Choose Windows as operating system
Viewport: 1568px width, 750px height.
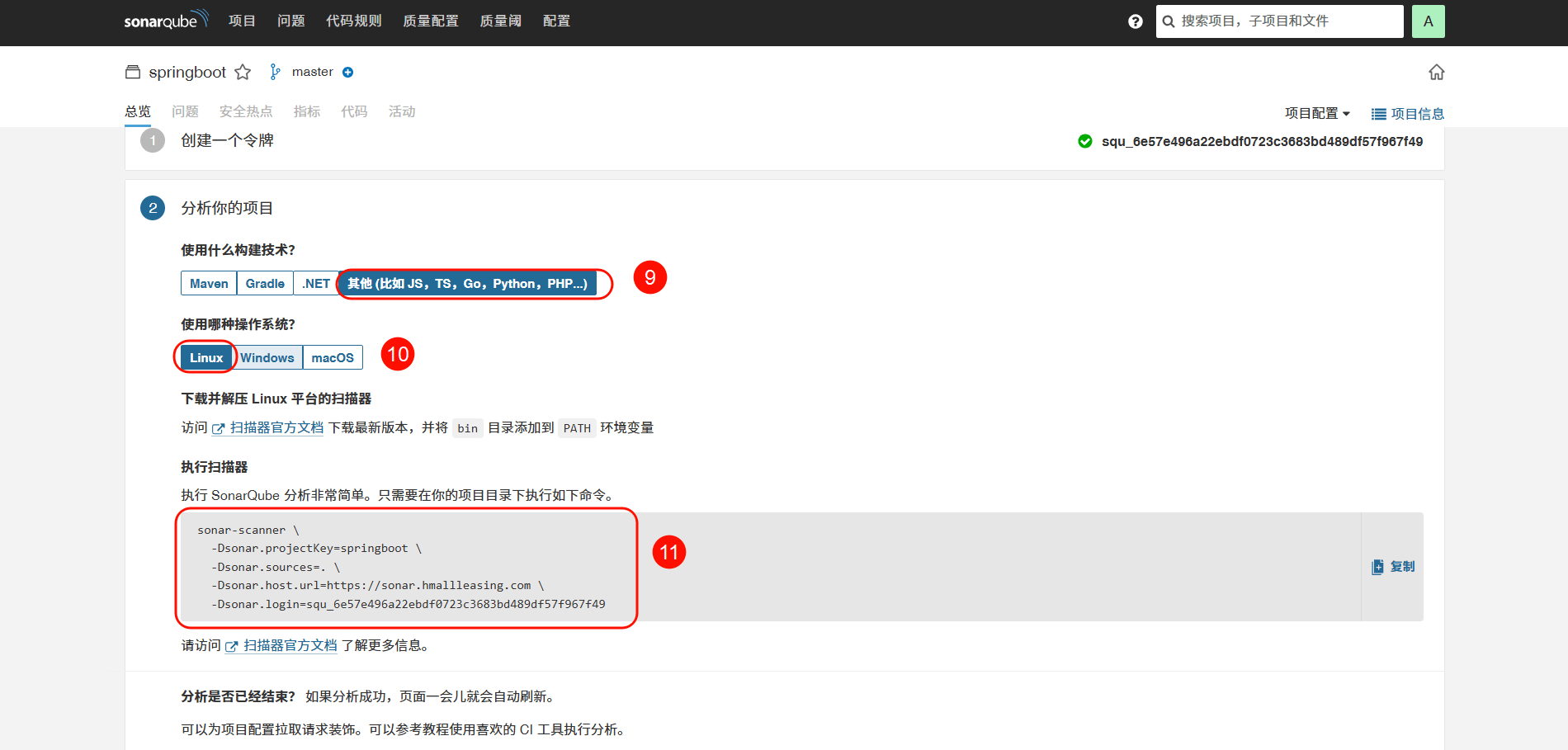[x=267, y=358]
